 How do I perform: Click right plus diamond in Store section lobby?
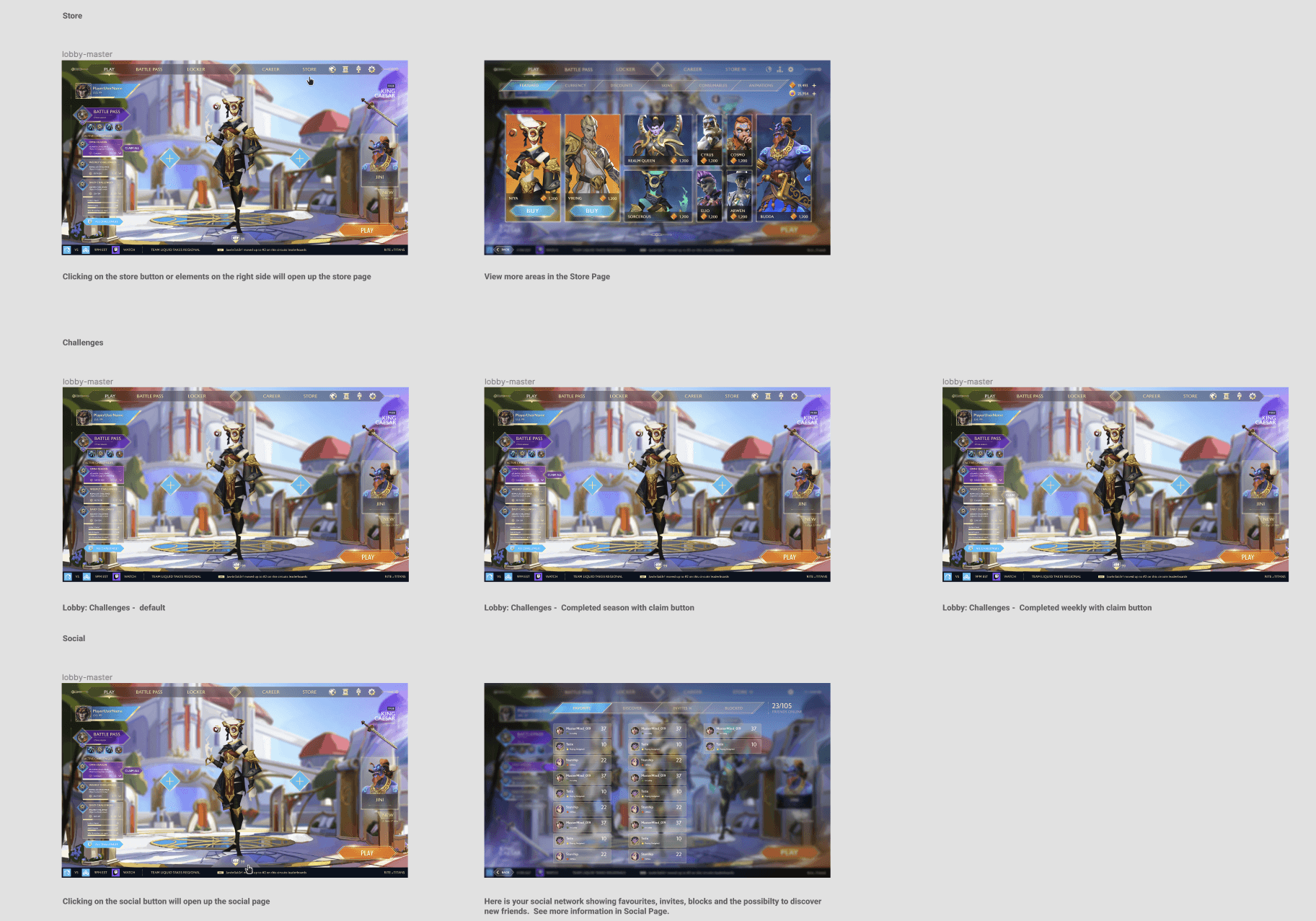300,158
